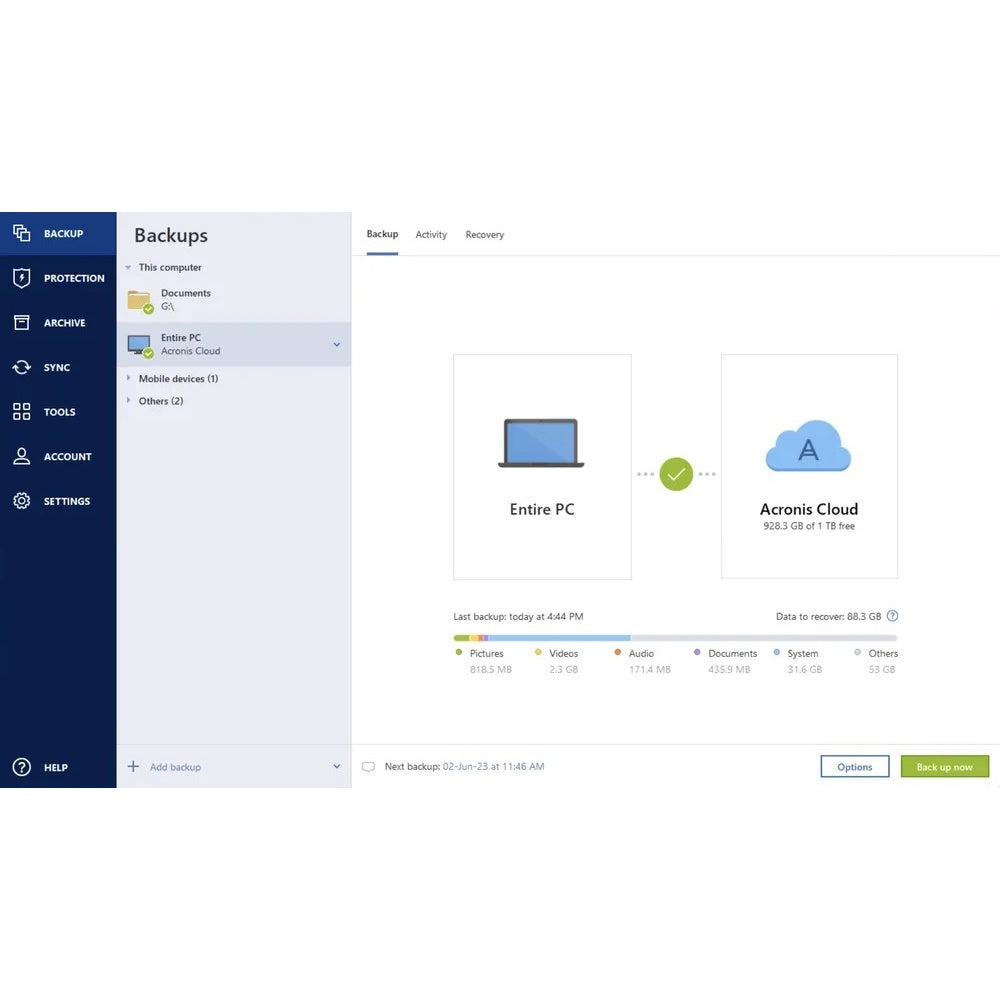Open the Settings gear icon
The image size is (1000, 1000).
pyautogui.click(x=22, y=501)
